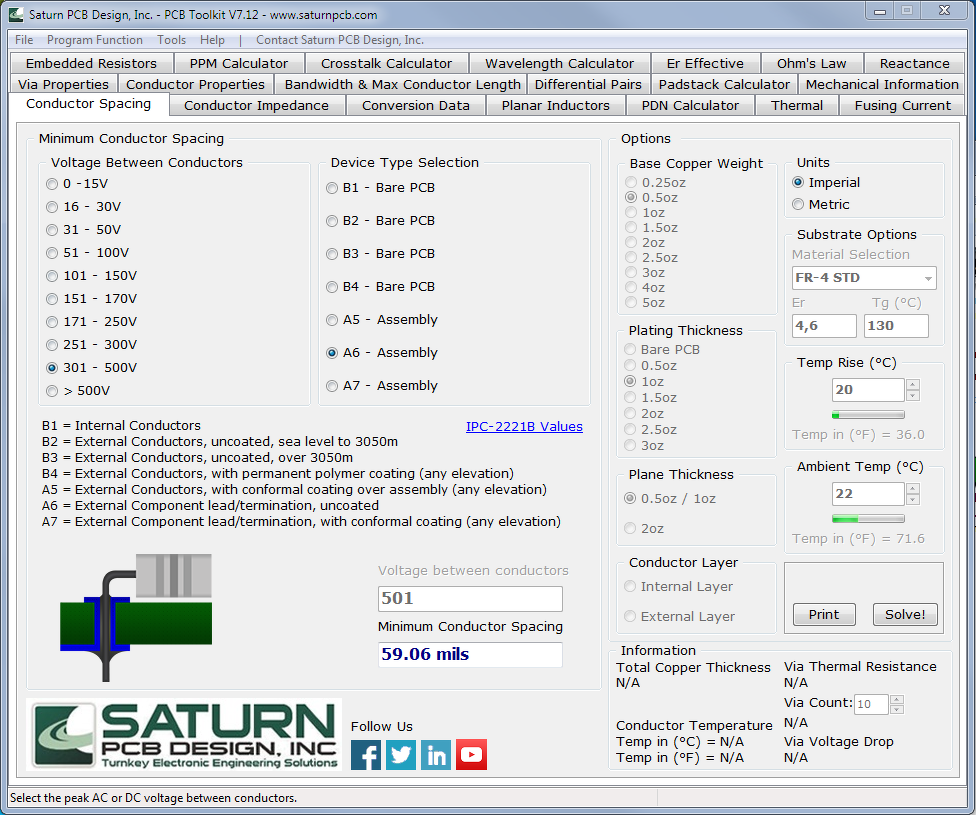The height and width of the screenshot is (815, 976).
Task: Open the Differential Pairs tab
Action: pos(588,84)
